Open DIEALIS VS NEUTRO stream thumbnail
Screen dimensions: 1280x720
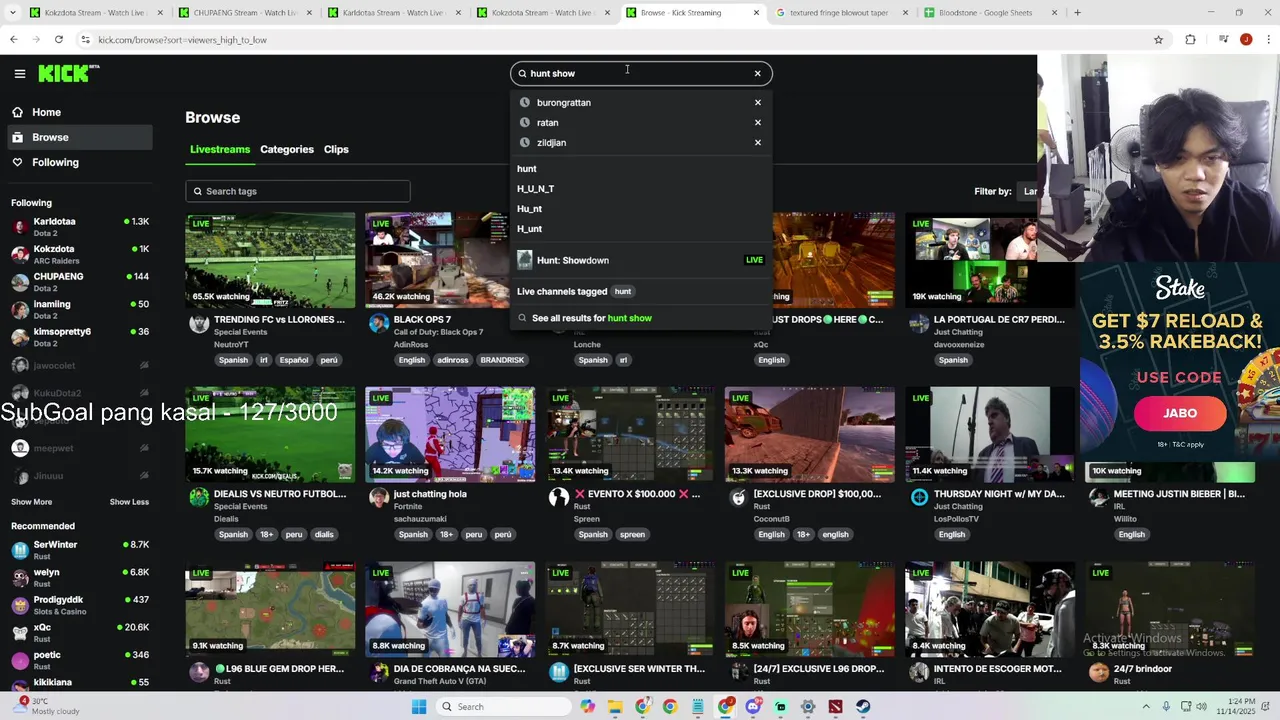coord(270,435)
